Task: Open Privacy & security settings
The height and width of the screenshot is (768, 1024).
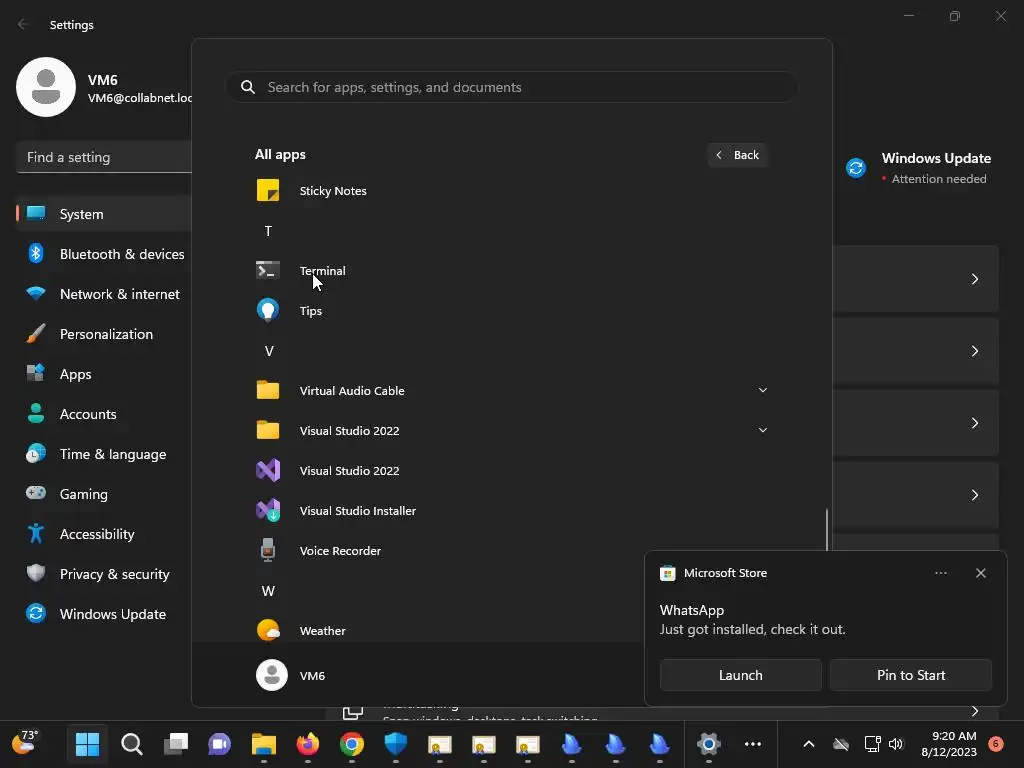Action: tap(104, 574)
